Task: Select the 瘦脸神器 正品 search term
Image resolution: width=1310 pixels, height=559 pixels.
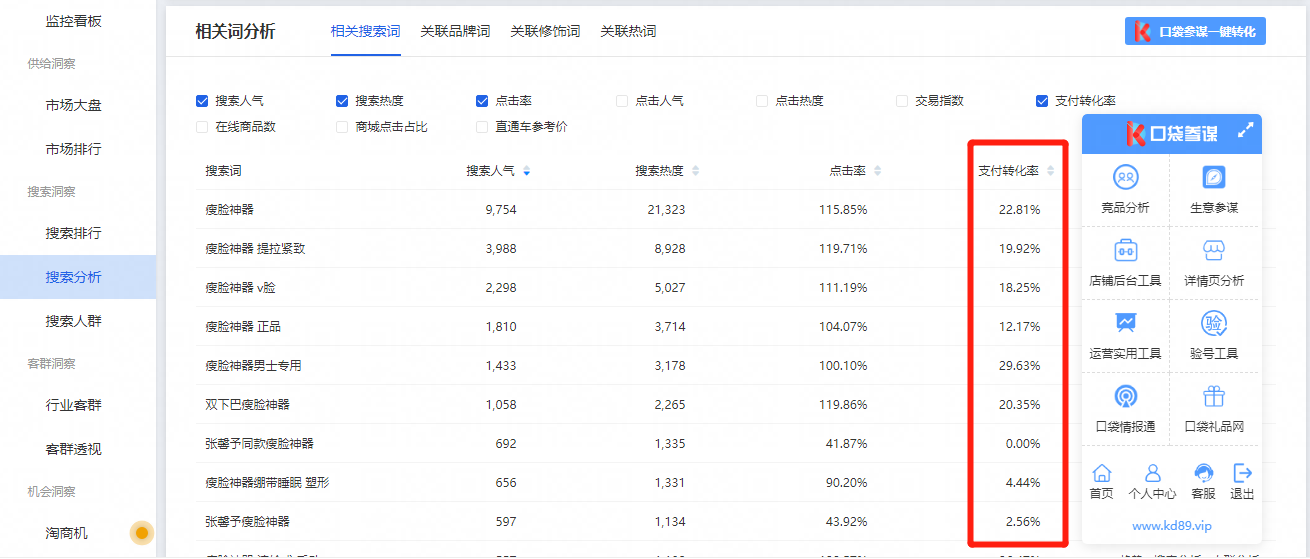Action: click(243, 327)
